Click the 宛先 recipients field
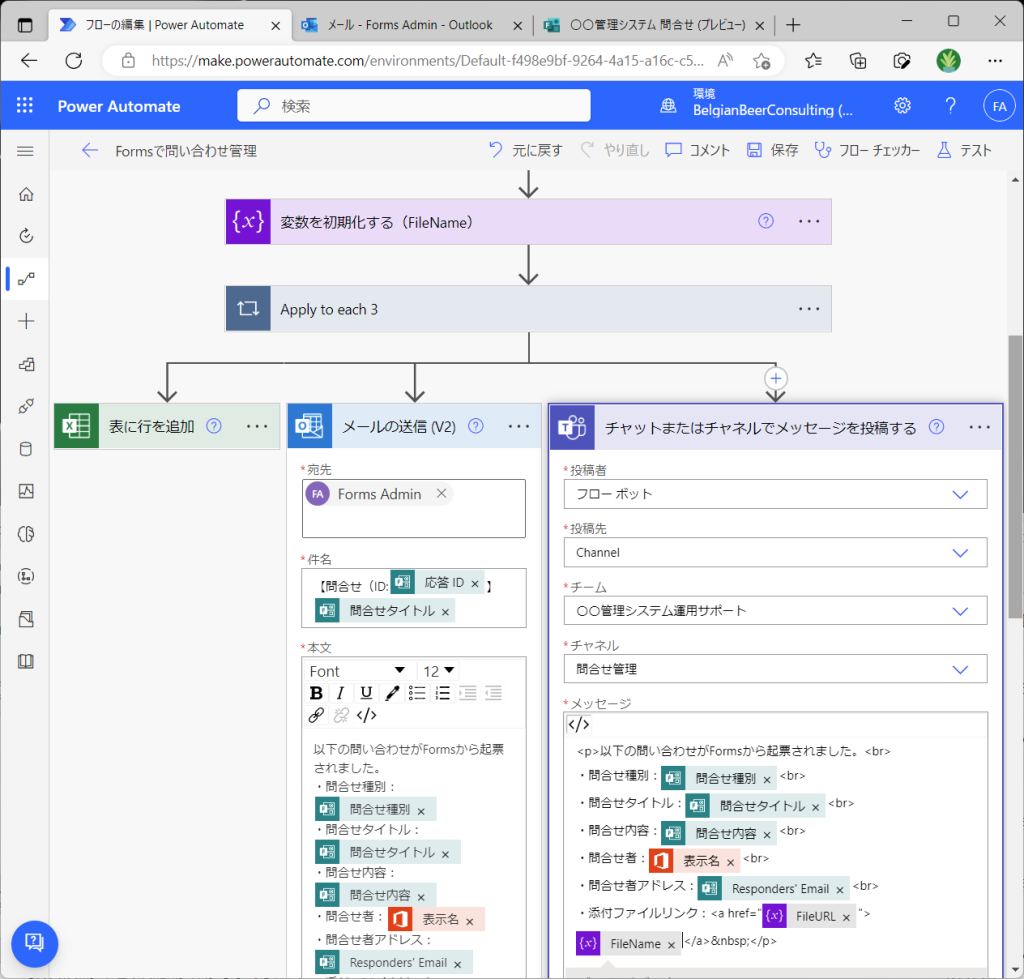Image resolution: width=1024 pixels, height=979 pixels. 413,508
